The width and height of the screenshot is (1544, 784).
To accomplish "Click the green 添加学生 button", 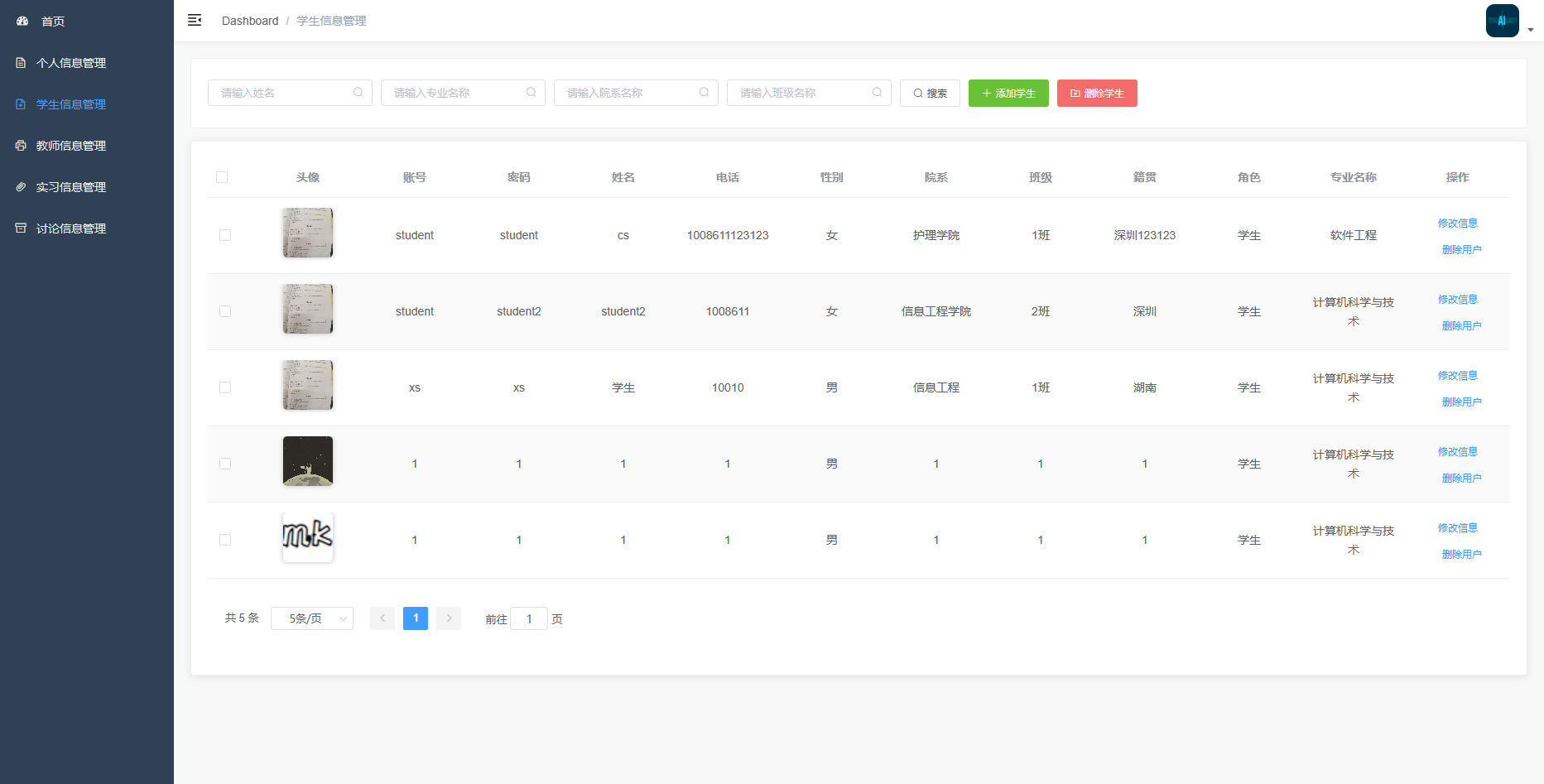I will pyautogui.click(x=1008, y=94).
